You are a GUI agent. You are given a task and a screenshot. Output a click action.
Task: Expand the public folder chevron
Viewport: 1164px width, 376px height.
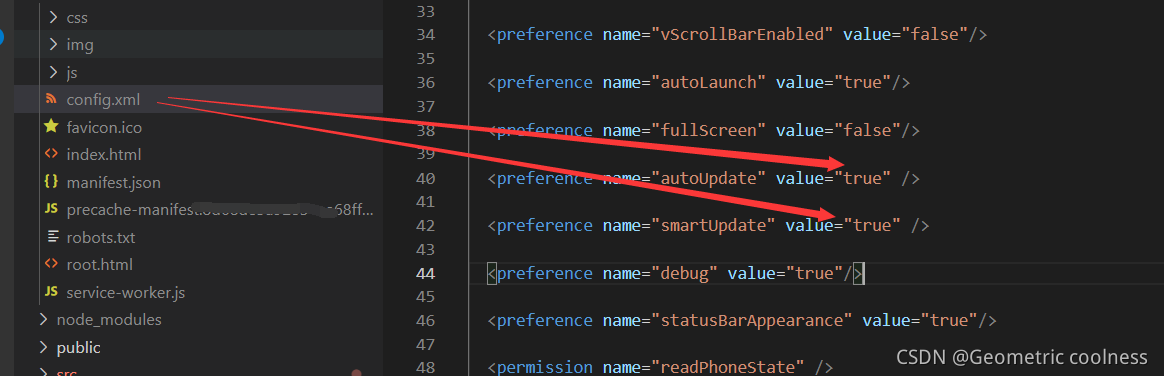click(43, 348)
